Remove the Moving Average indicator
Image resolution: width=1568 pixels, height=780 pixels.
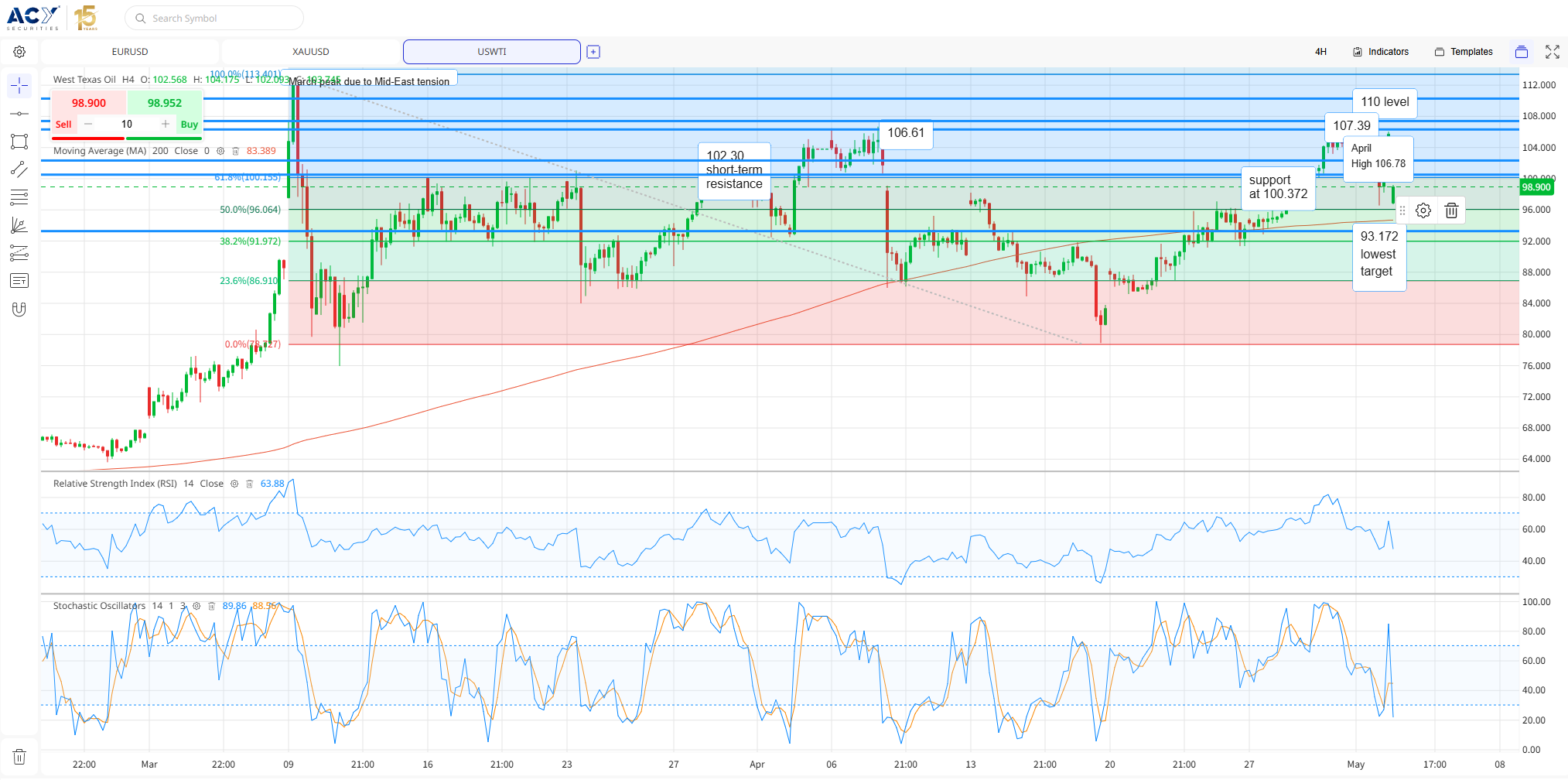point(236,151)
